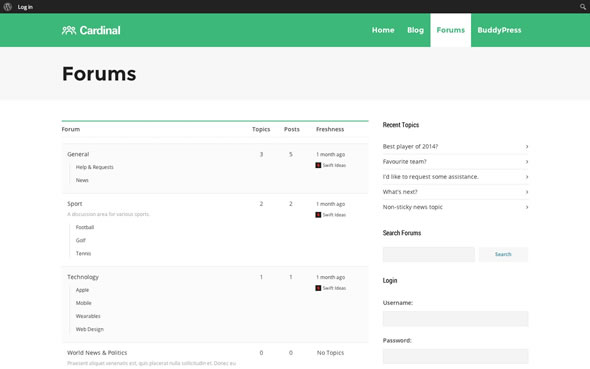Open the Football subforum
Image resolution: width=590 pixels, height=369 pixels.
point(85,227)
